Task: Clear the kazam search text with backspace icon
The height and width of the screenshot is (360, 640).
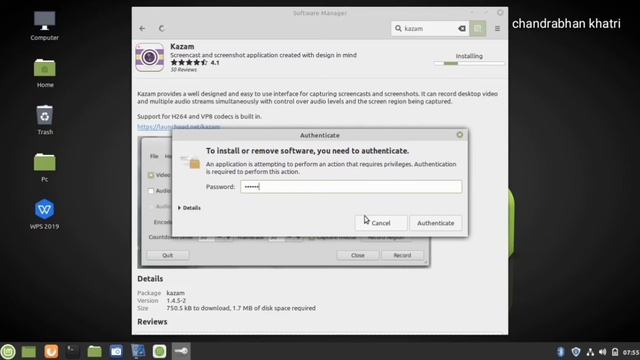Action: click(462, 29)
